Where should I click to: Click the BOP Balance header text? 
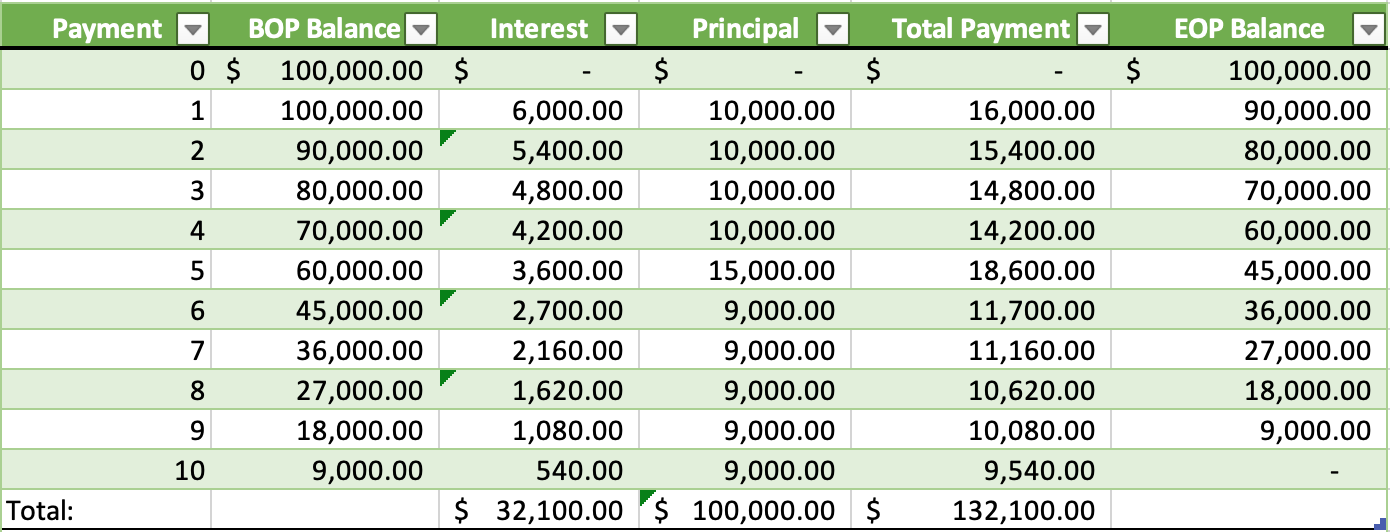coord(325,30)
